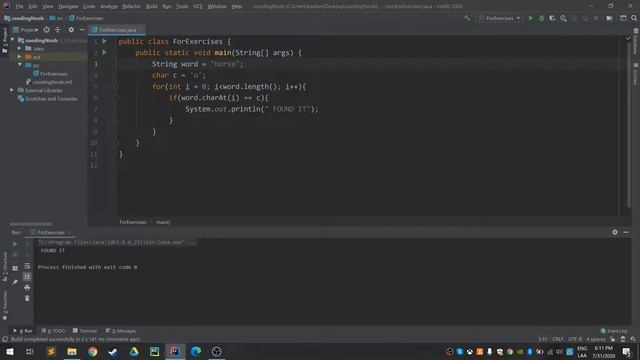
Task: Click the Search Everywhere magnifier icon
Action: (634, 18)
